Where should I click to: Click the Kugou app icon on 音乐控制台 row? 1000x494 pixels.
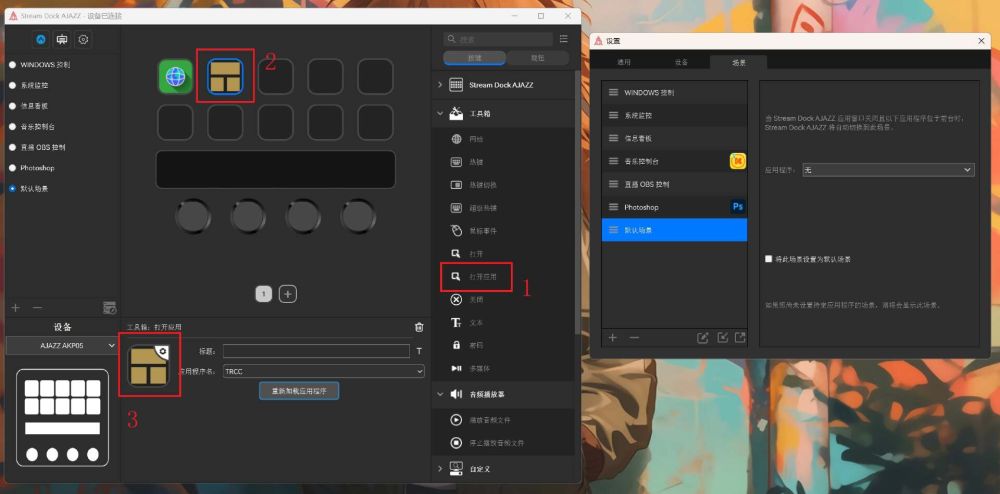[738, 161]
